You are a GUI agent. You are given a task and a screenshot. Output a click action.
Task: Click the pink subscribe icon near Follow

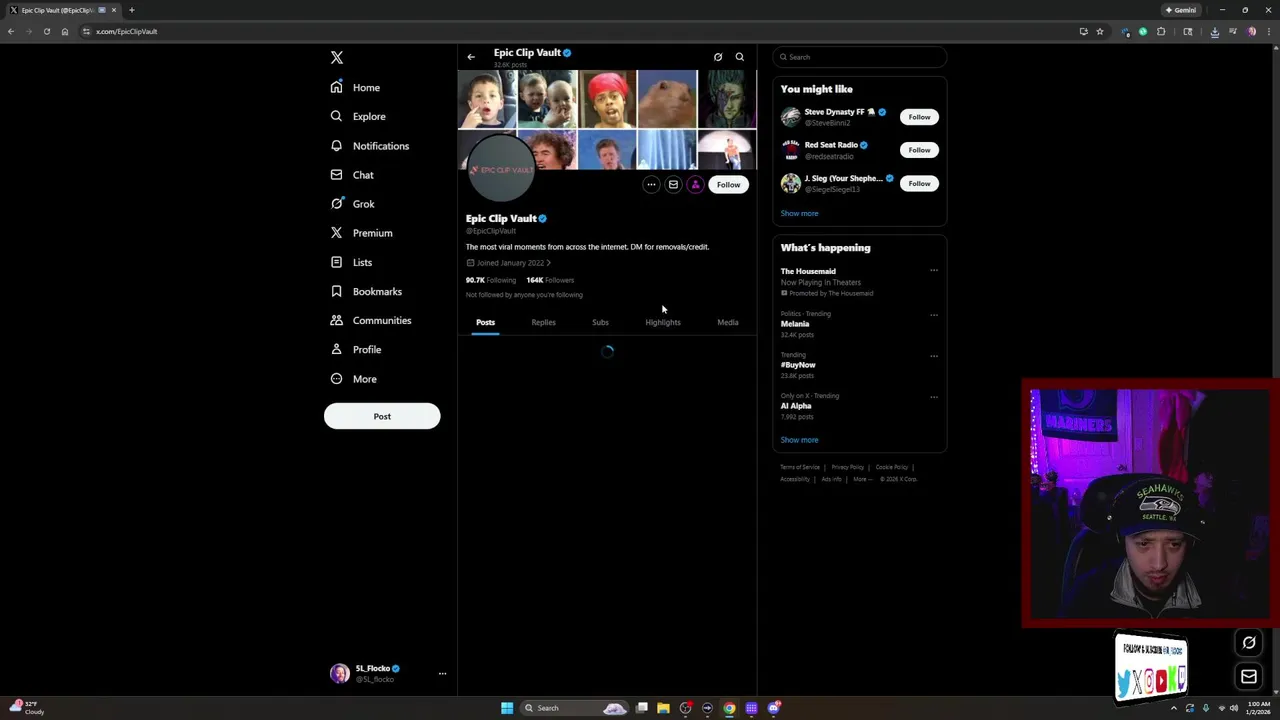(x=696, y=184)
